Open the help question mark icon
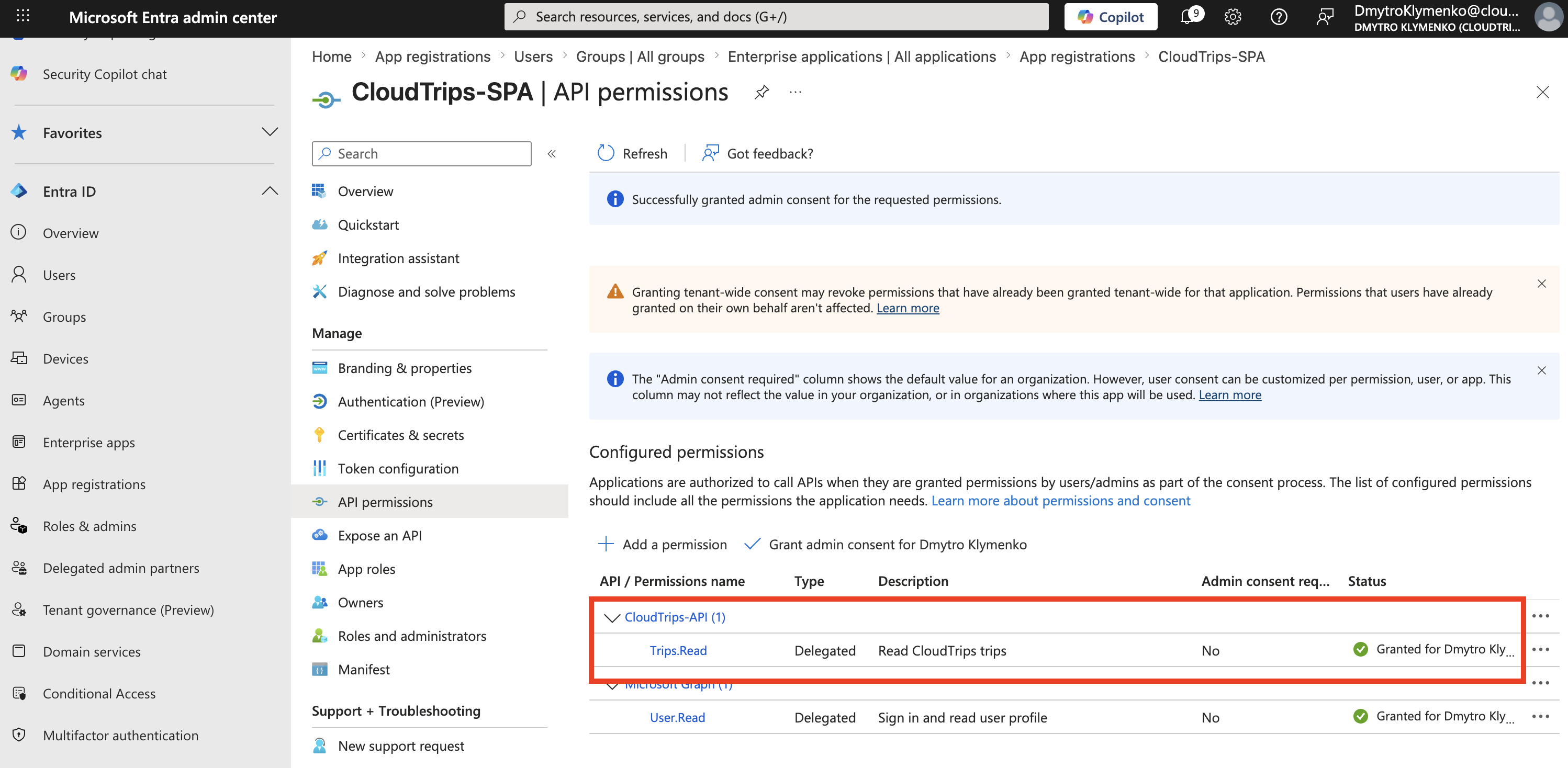 1278,17
